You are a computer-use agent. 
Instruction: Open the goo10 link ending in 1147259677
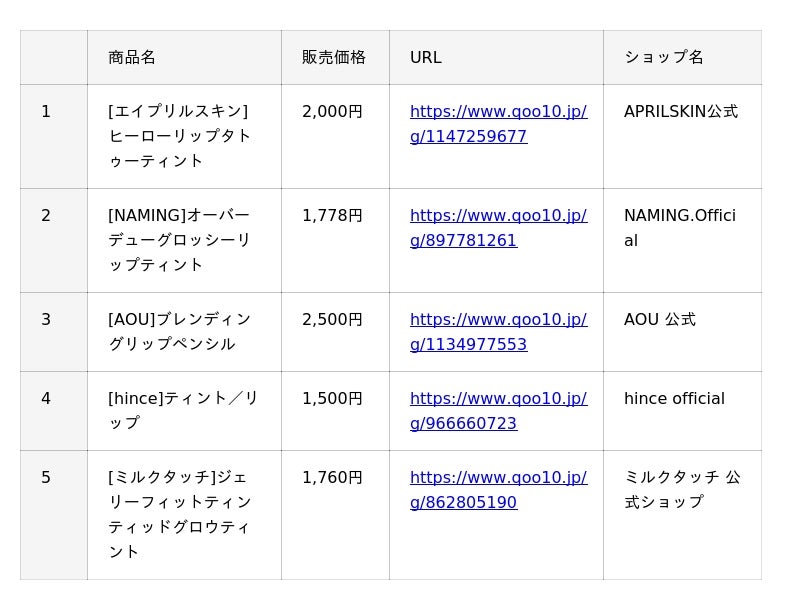pos(498,124)
